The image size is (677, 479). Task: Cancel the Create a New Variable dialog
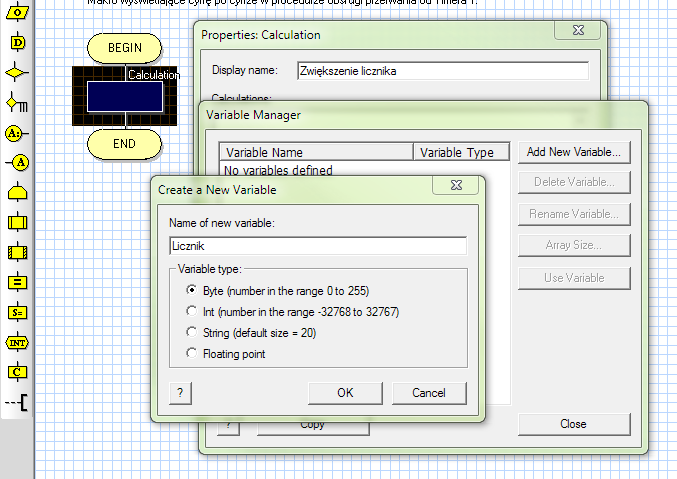[x=429, y=393]
